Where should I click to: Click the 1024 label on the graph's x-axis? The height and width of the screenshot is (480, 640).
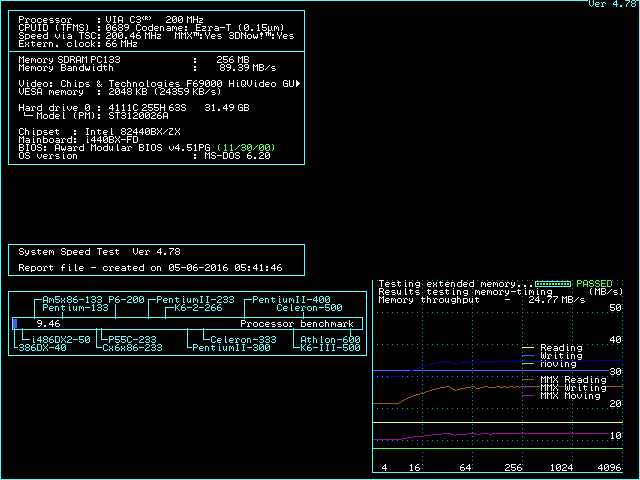pyautogui.click(x=562, y=468)
